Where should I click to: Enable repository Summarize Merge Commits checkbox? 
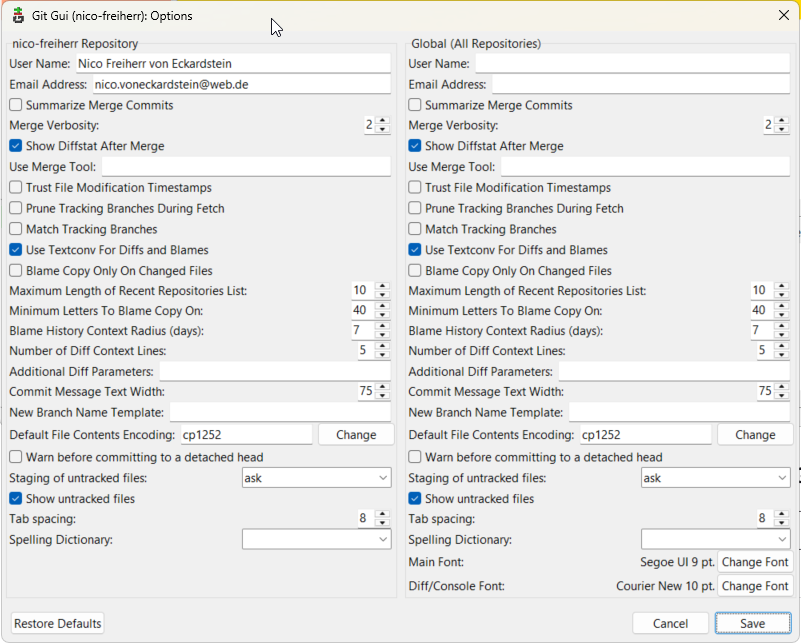coord(16,105)
